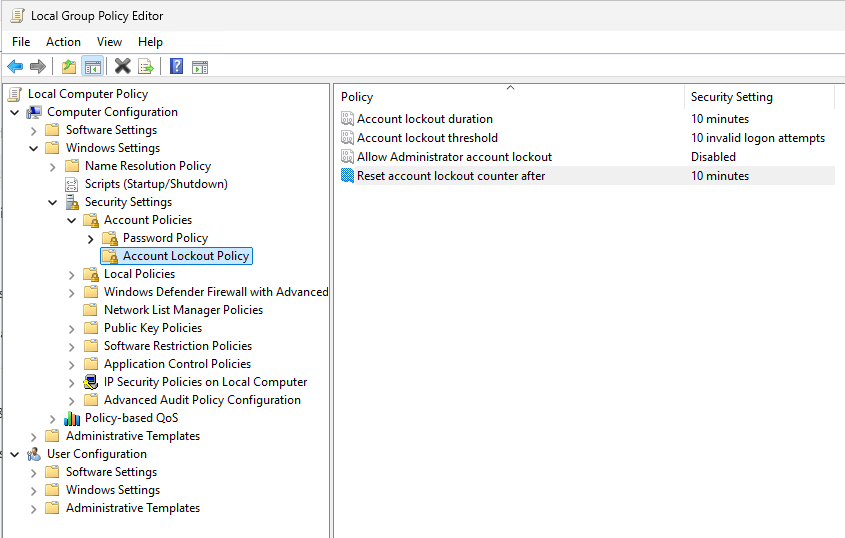Image resolution: width=845 pixels, height=538 pixels.
Task: Select Account Lockout Policy in the tree
Action: point(186,256)
